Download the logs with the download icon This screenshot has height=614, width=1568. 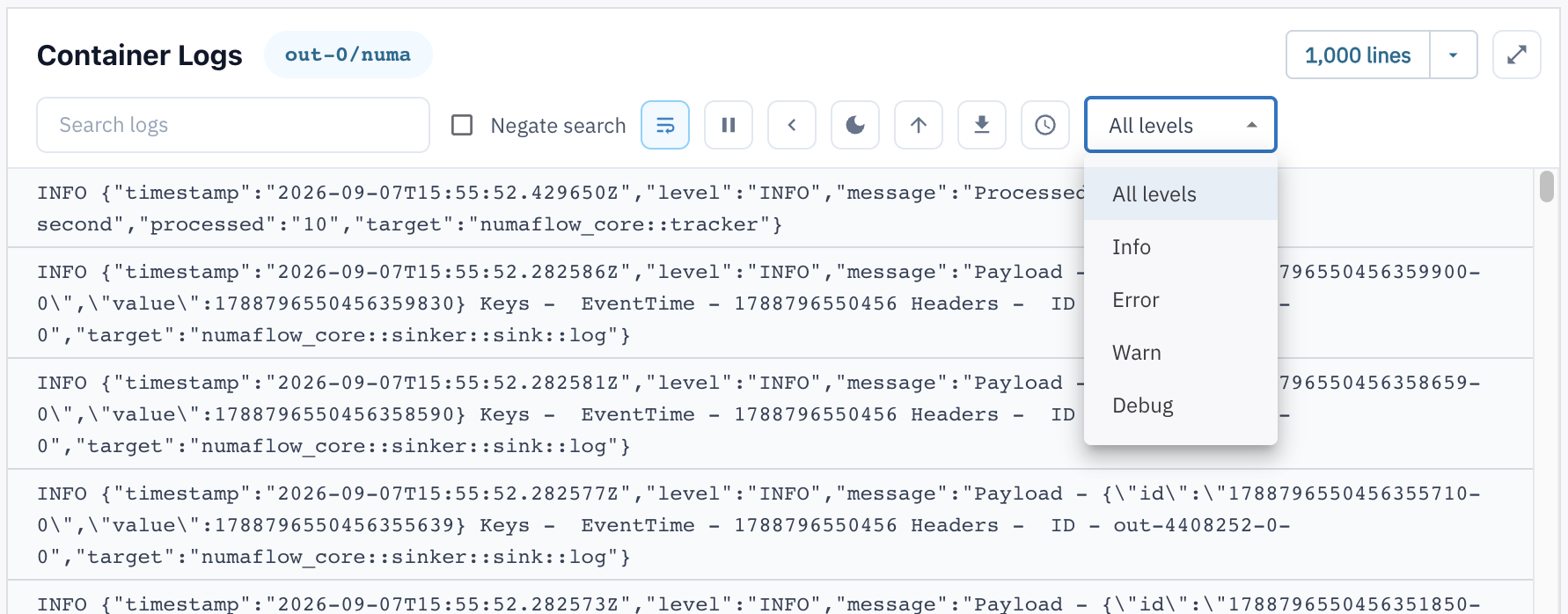pyautogui.click(x=982, y=125)
